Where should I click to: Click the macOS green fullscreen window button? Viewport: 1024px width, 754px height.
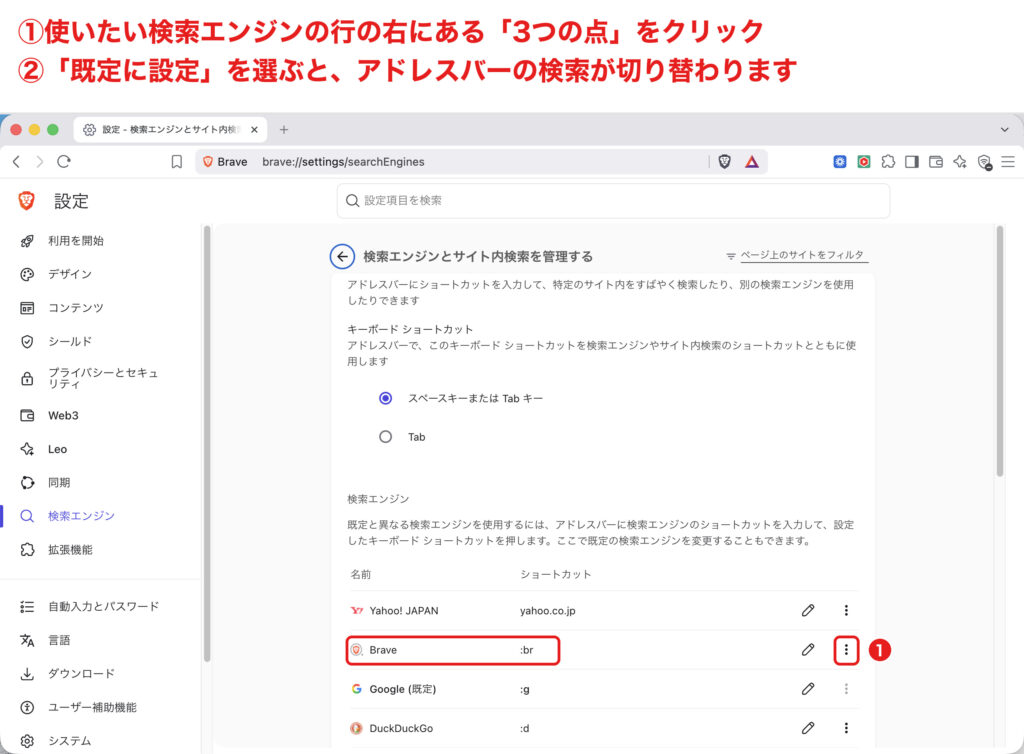pos(53,129)
